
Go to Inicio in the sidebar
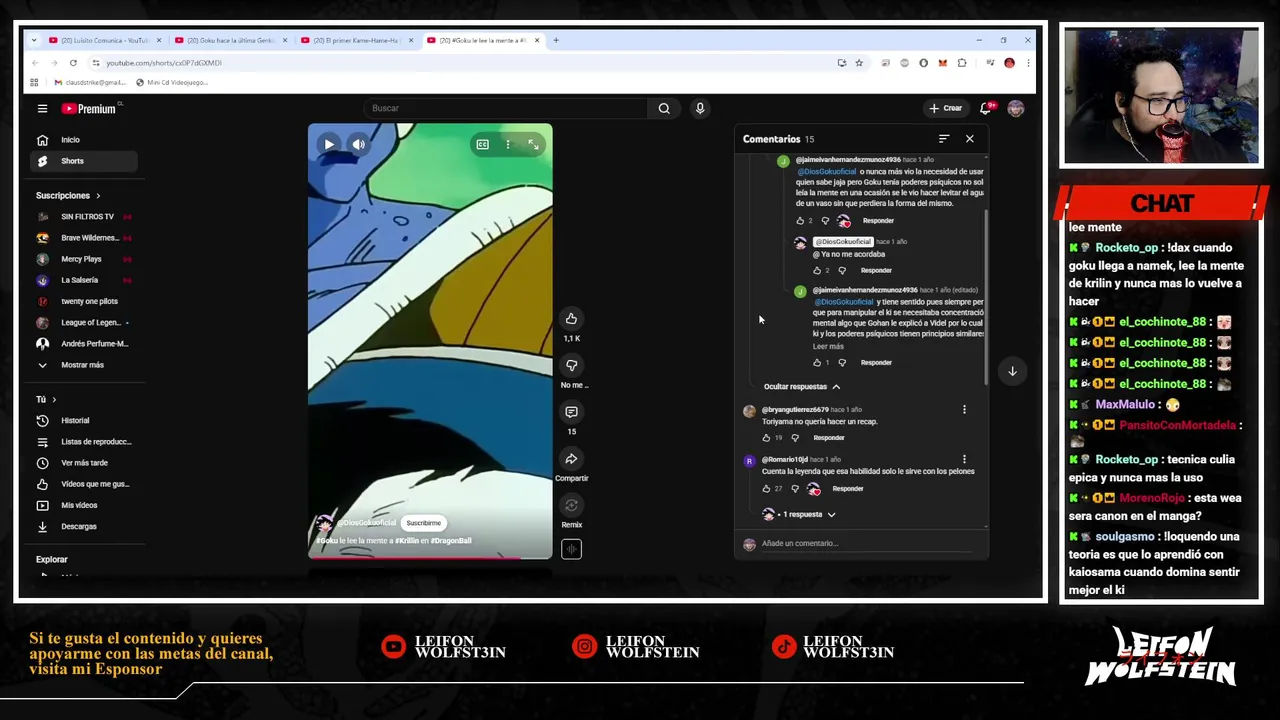(84, 140)
